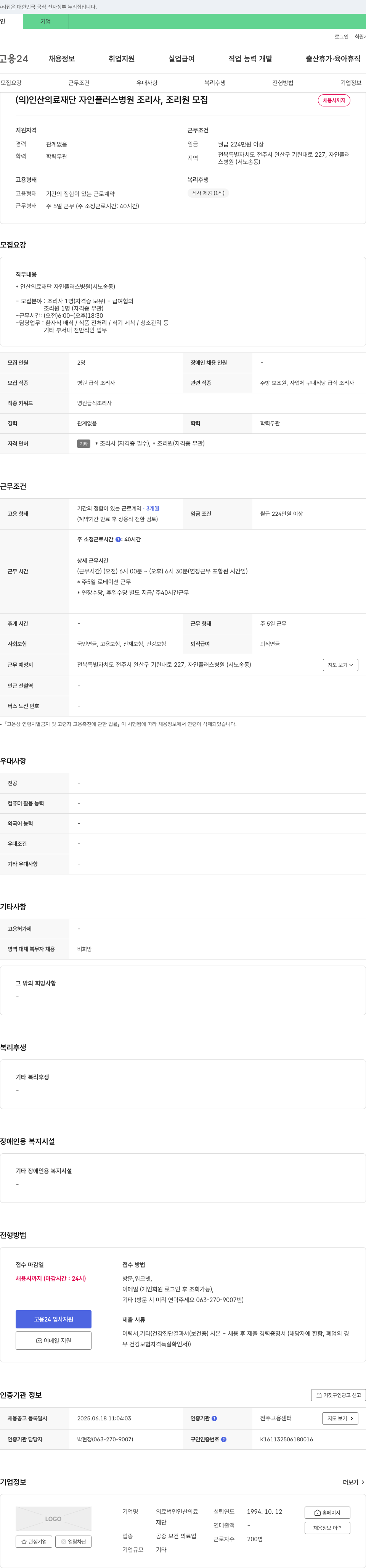
Task: Jump to the 우대사항 section tab
Action: [146, 83]
